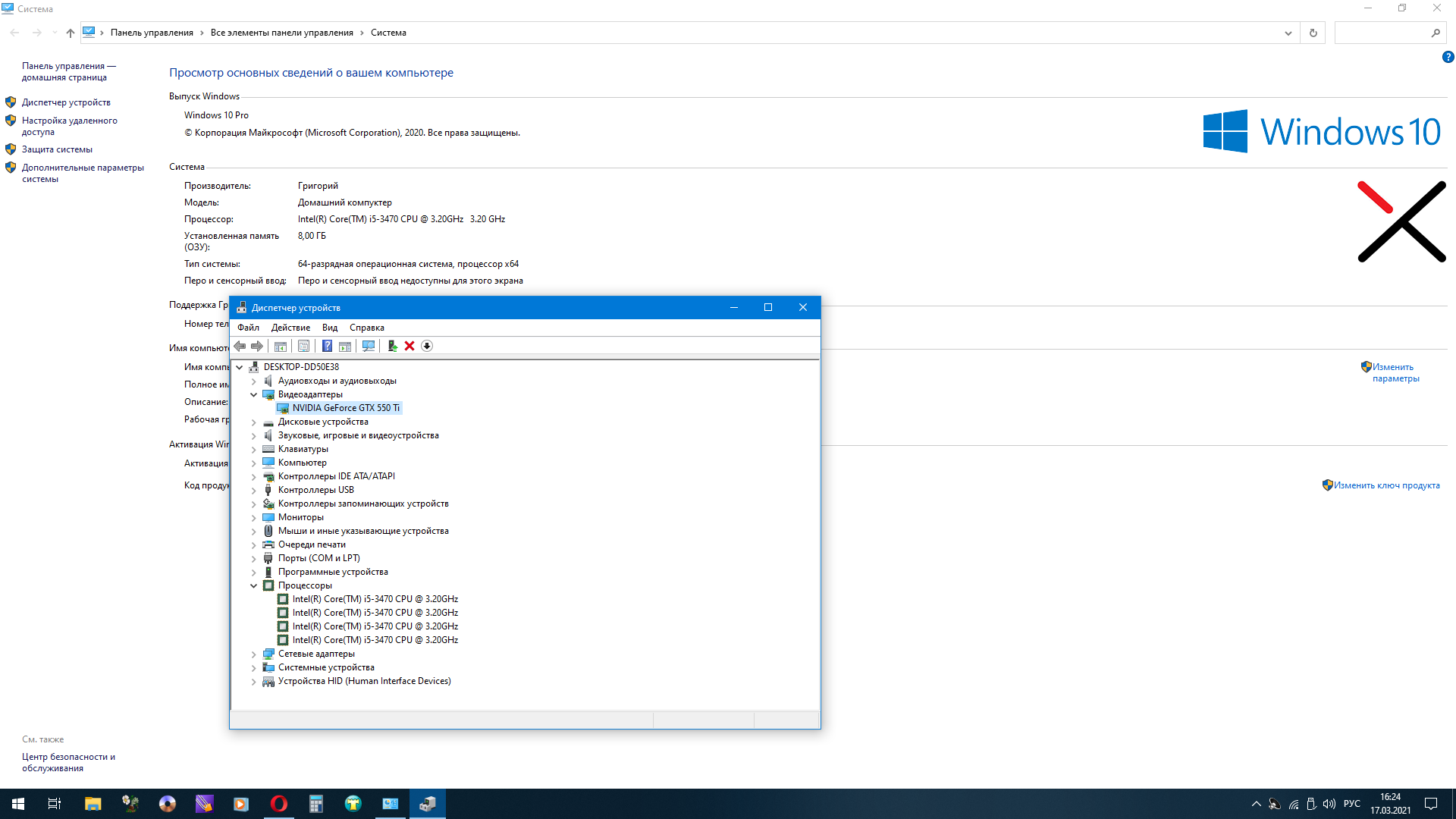
Task: Scan for hardware changes via monitor-magnifier icon
Action: click(x=369, y=347)
